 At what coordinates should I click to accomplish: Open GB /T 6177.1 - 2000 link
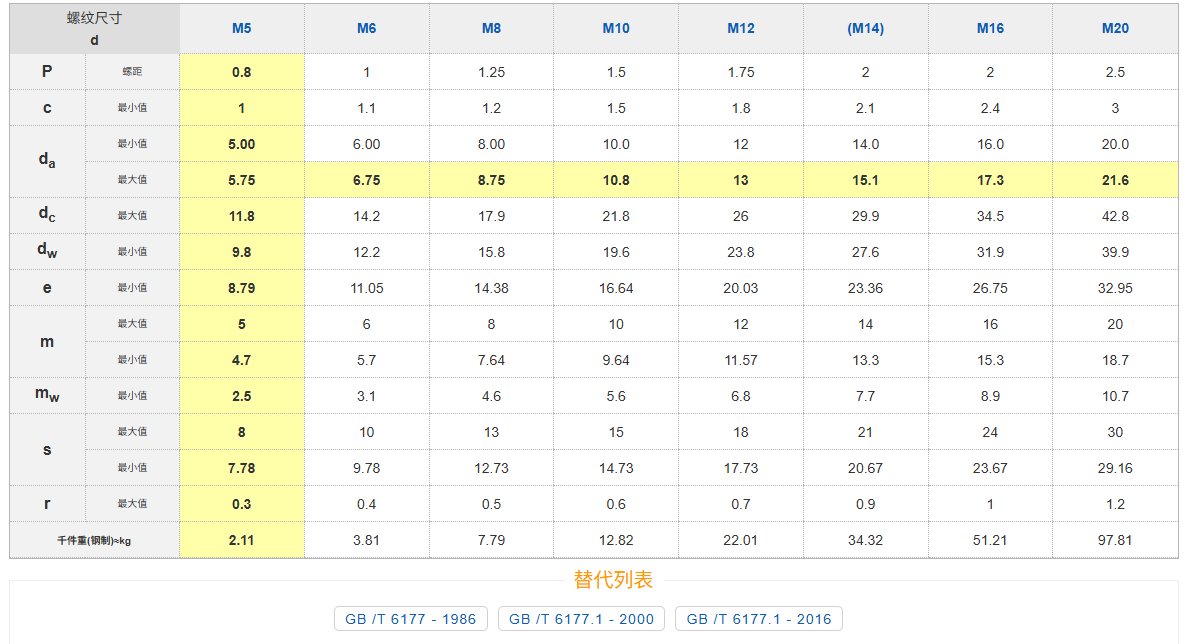(x=581, y=619)
